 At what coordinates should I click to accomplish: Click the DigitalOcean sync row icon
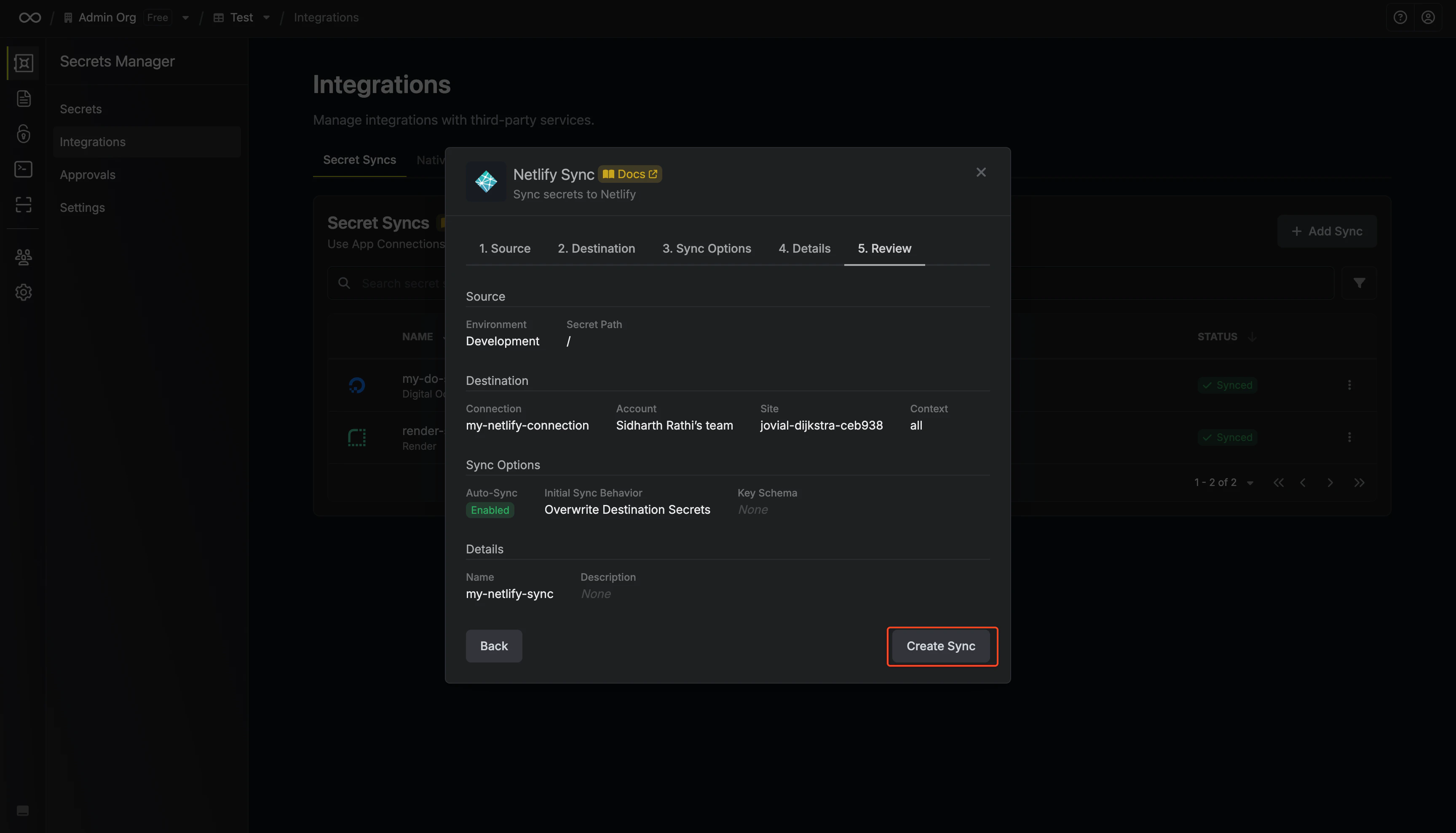tap(357, 386)
